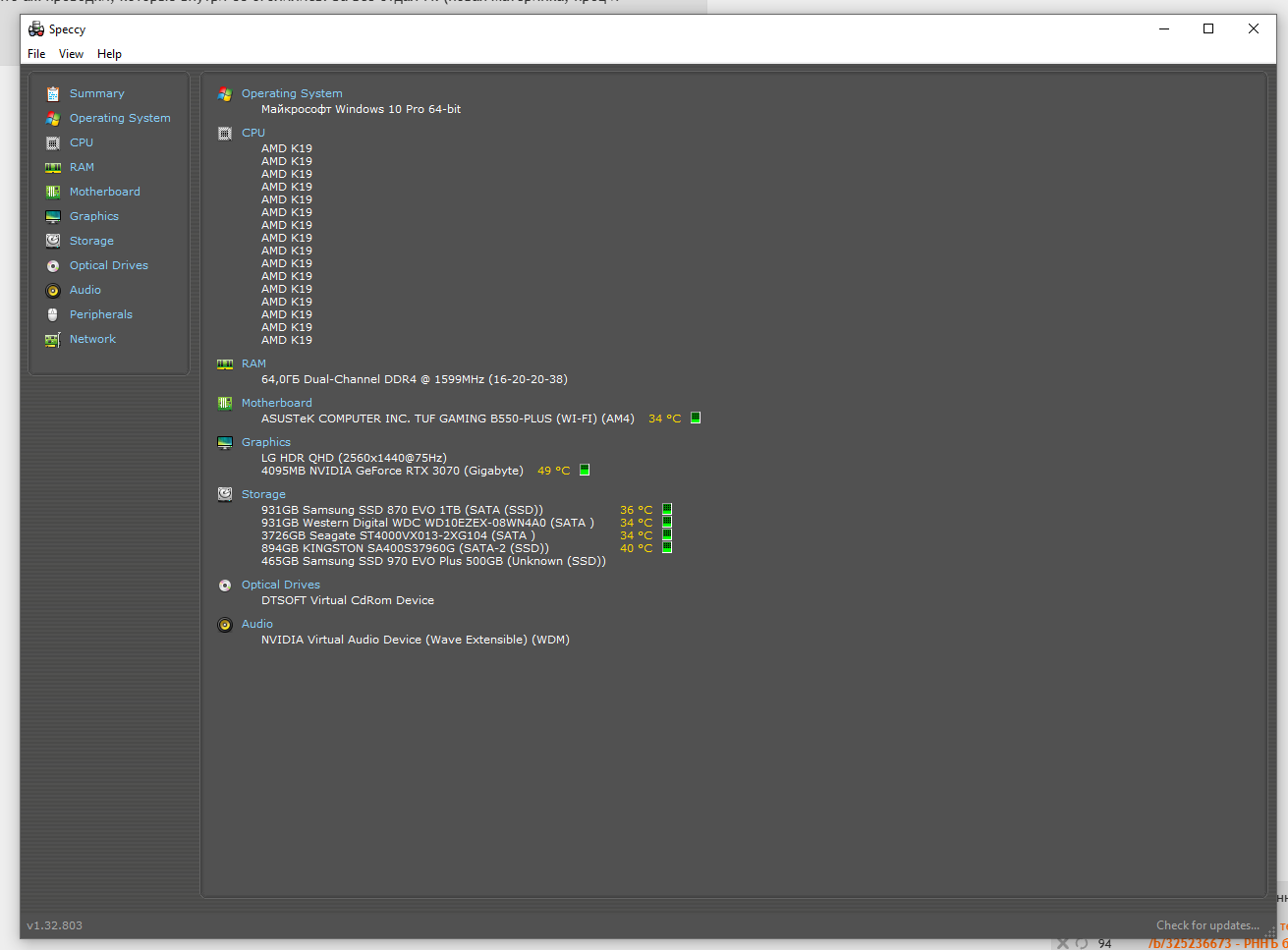Viewport: 1288px width, 950px height.
Task: Select the Motherboard icon in sidebar
Action: [x=53, y=193]
